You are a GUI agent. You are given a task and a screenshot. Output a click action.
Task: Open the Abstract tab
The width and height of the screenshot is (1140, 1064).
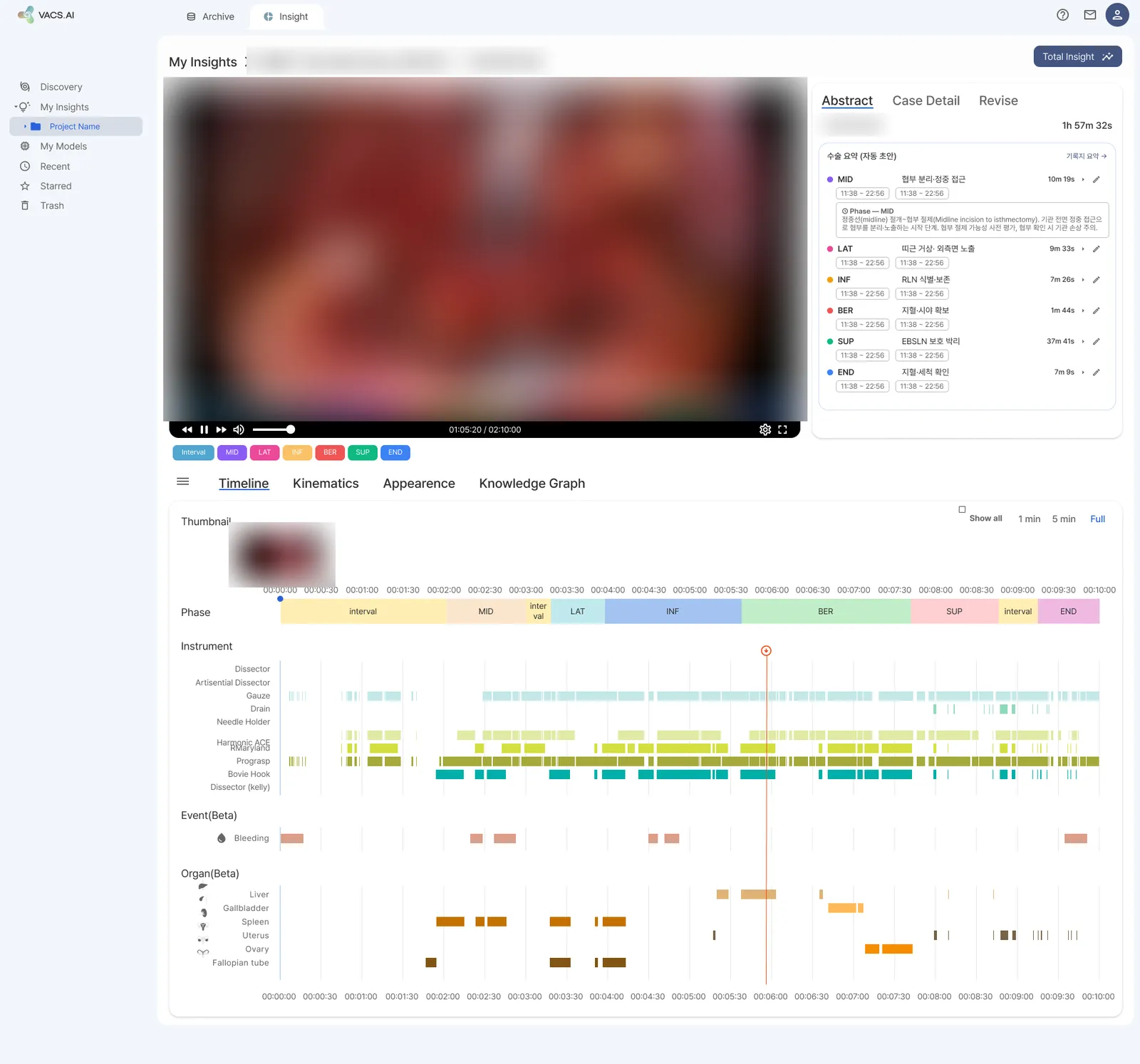coord(847,100)
